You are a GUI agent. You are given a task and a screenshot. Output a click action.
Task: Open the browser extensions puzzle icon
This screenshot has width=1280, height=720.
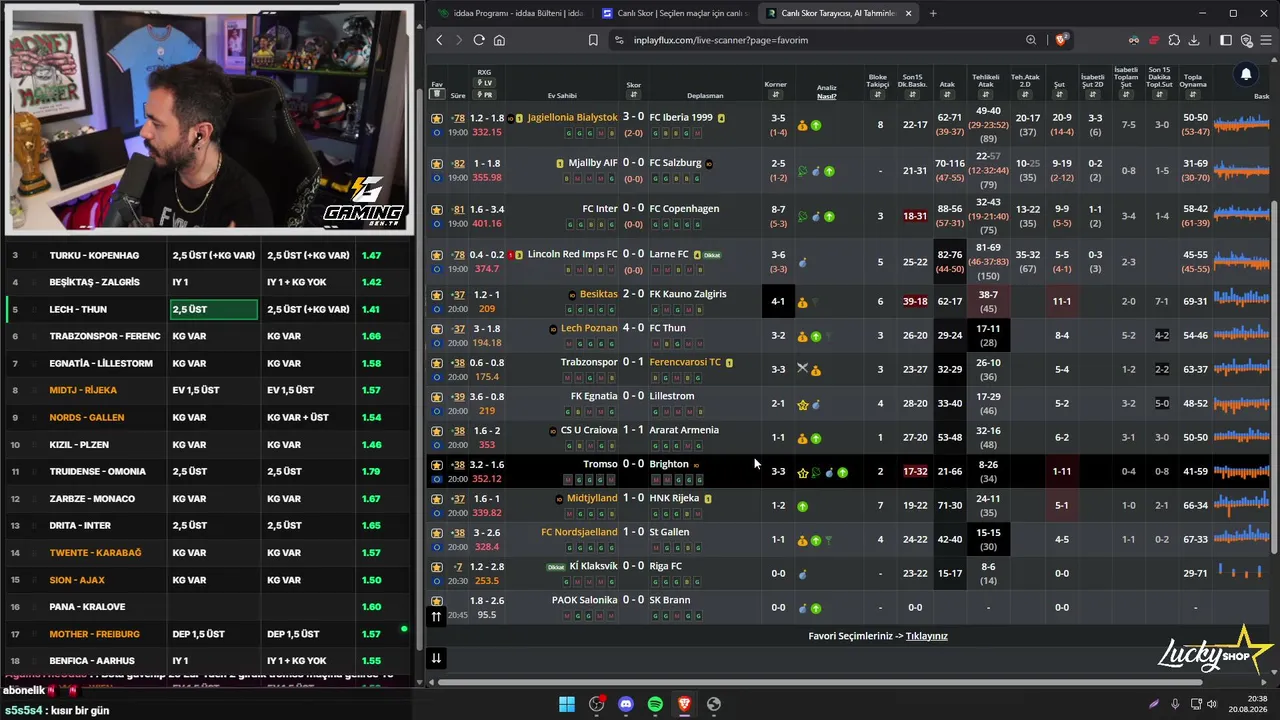pyautogui.click(x=1174, y=40)
